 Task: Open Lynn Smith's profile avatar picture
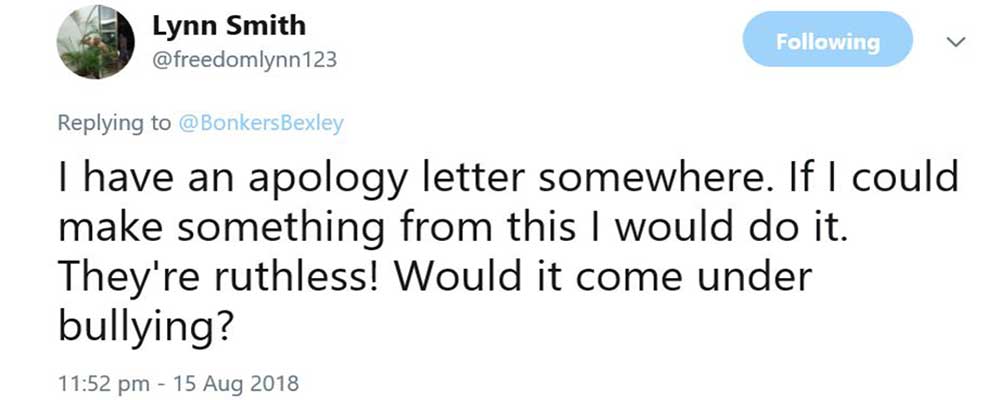click(98, 41)
